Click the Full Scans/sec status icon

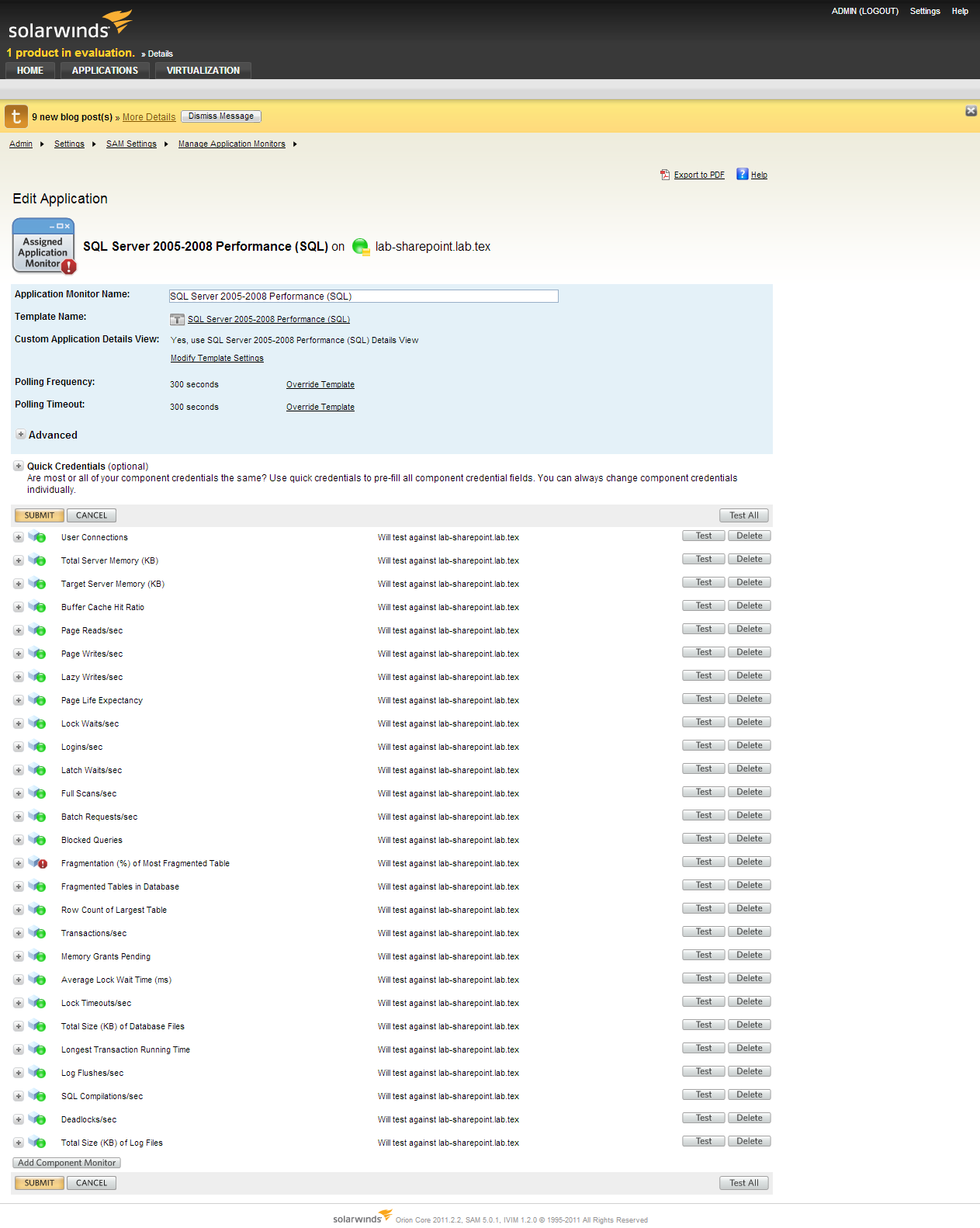tap(37, 793)
